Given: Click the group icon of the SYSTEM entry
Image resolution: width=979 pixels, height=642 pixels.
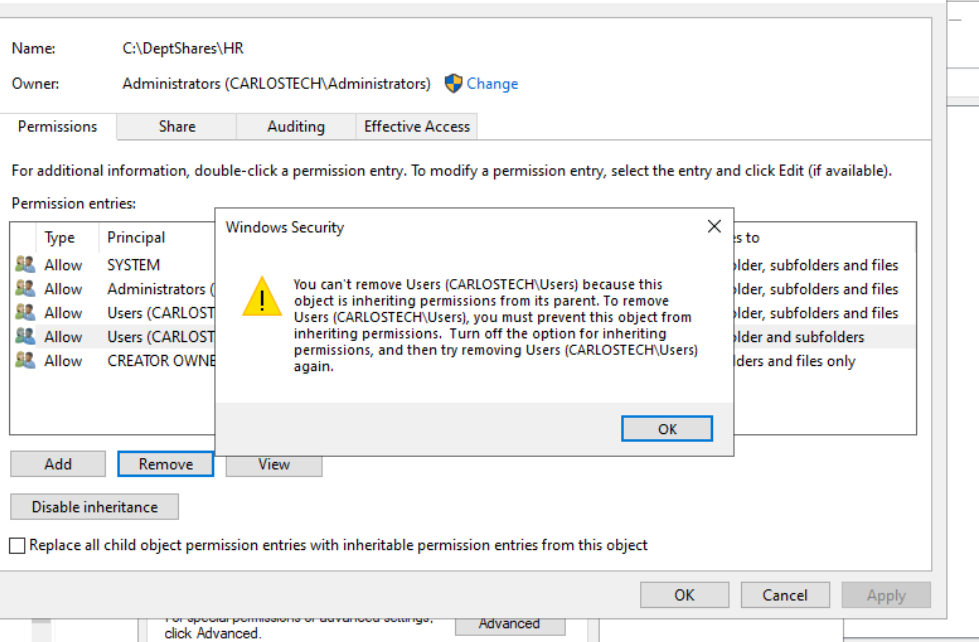Looking at the screenshot, I should [x=25, y=265].
